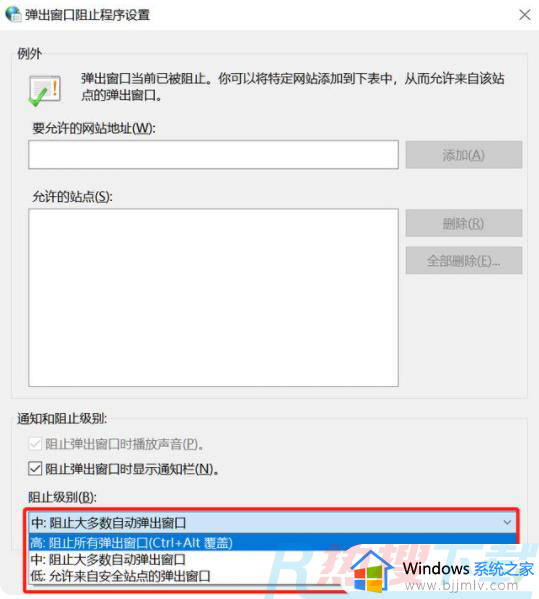This screenshot has height=599, width=539.
Task: Click the 允许的站点(S) label
Action: 72,197
